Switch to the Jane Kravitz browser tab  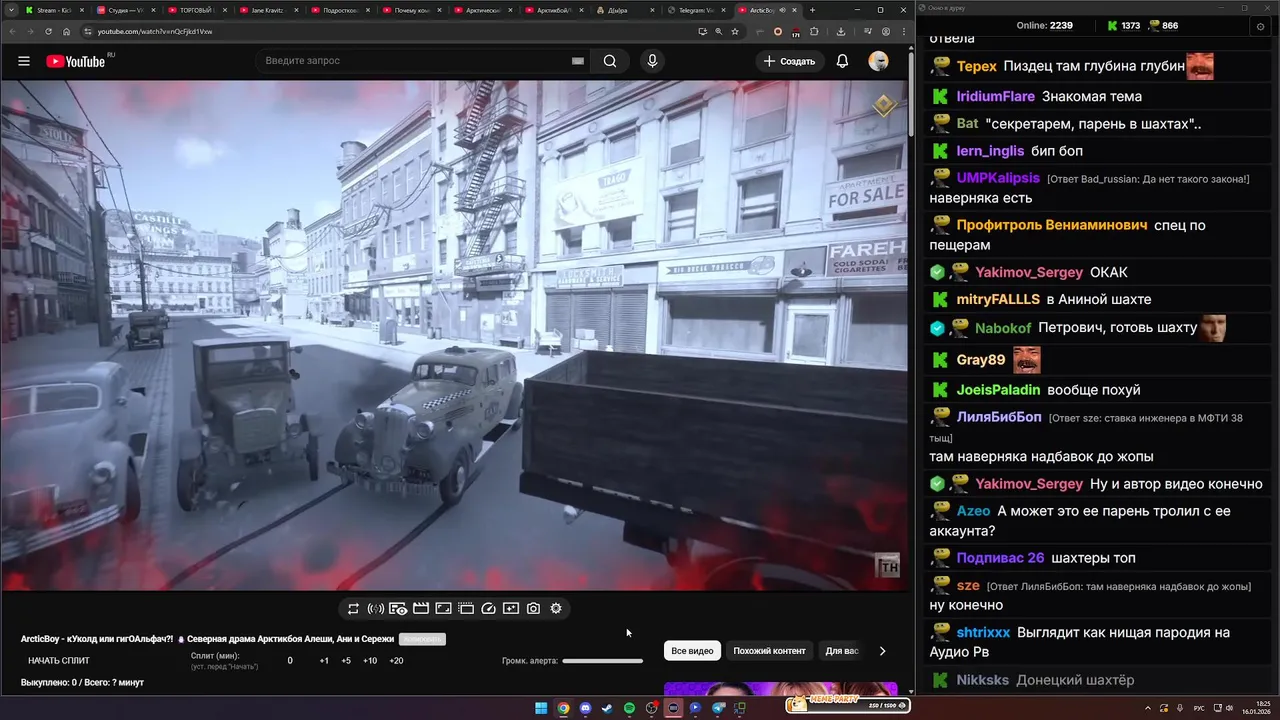pyautogui.click(x=267, y=10)
